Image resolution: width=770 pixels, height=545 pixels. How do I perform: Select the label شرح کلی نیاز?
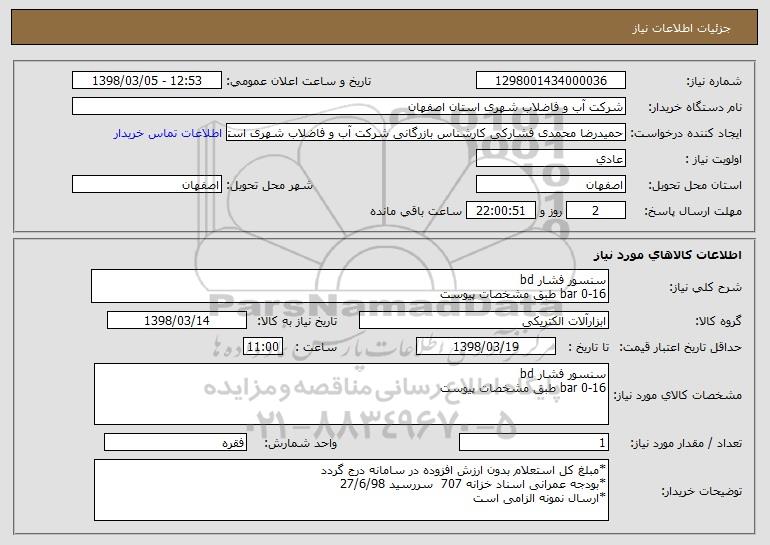[x=706, y=287]
